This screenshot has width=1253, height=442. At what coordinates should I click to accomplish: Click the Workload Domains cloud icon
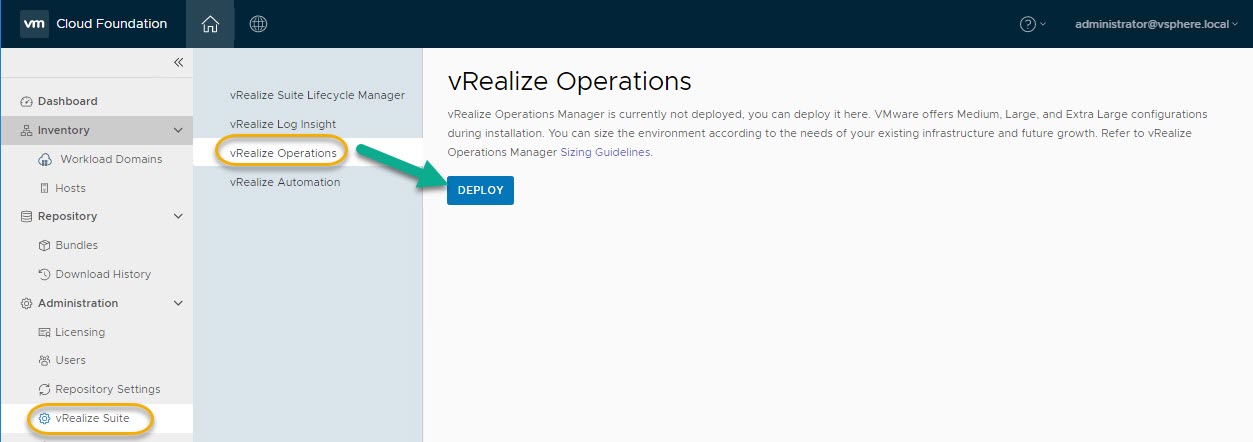[x=44, y=159]
